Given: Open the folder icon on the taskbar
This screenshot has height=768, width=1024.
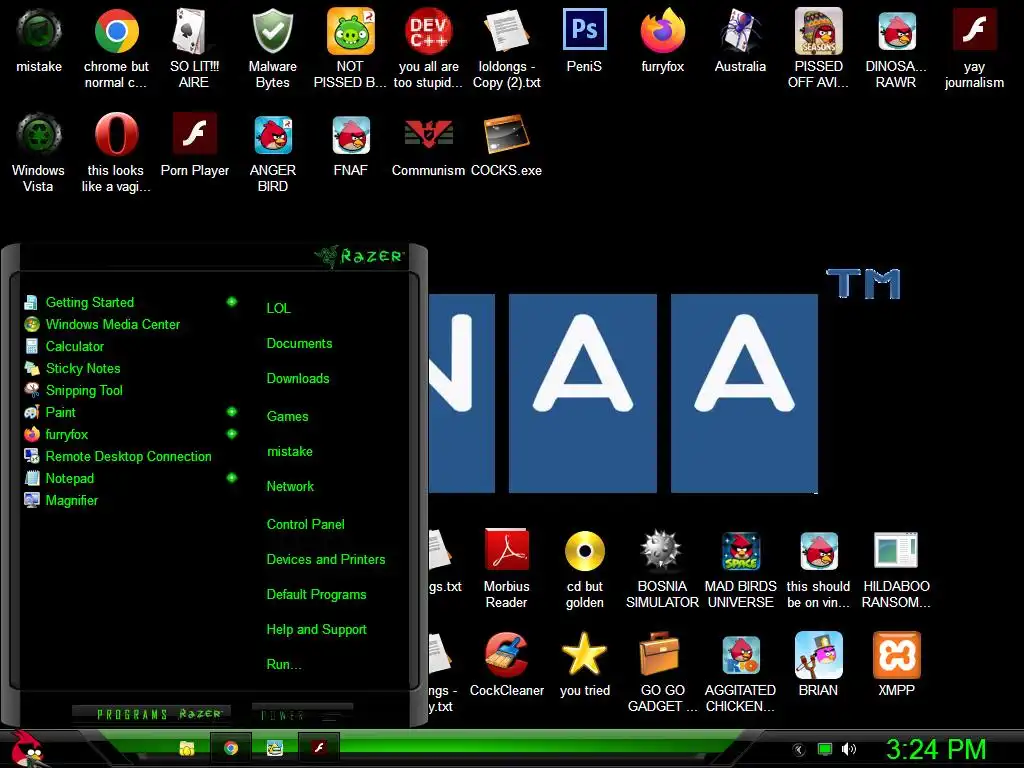Looking at the screenshot, I should pyautogui.click(x=187, y=748).
